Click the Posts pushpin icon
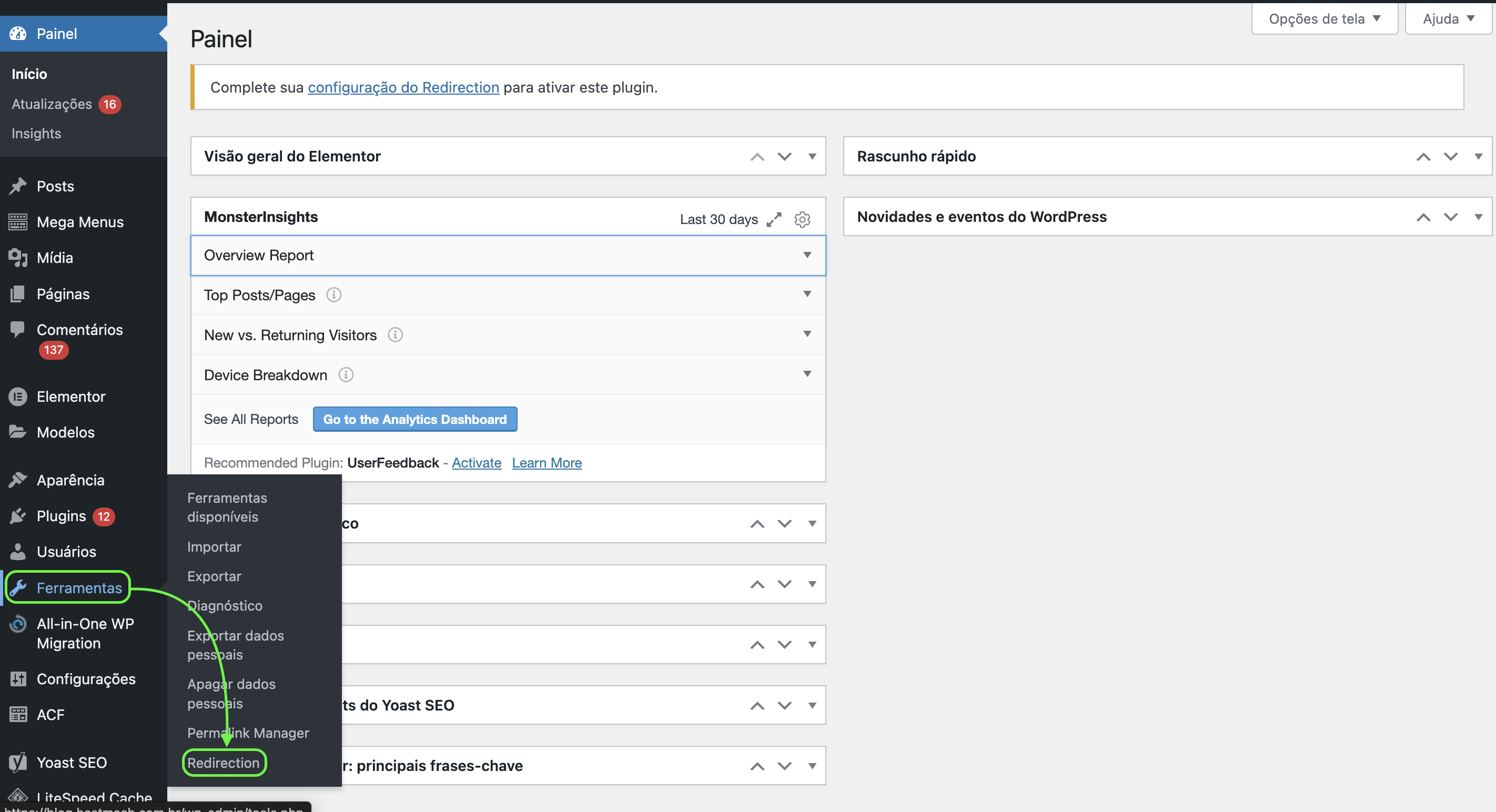The height and width of the screenshot is (812, 1496). click(18, 186)
